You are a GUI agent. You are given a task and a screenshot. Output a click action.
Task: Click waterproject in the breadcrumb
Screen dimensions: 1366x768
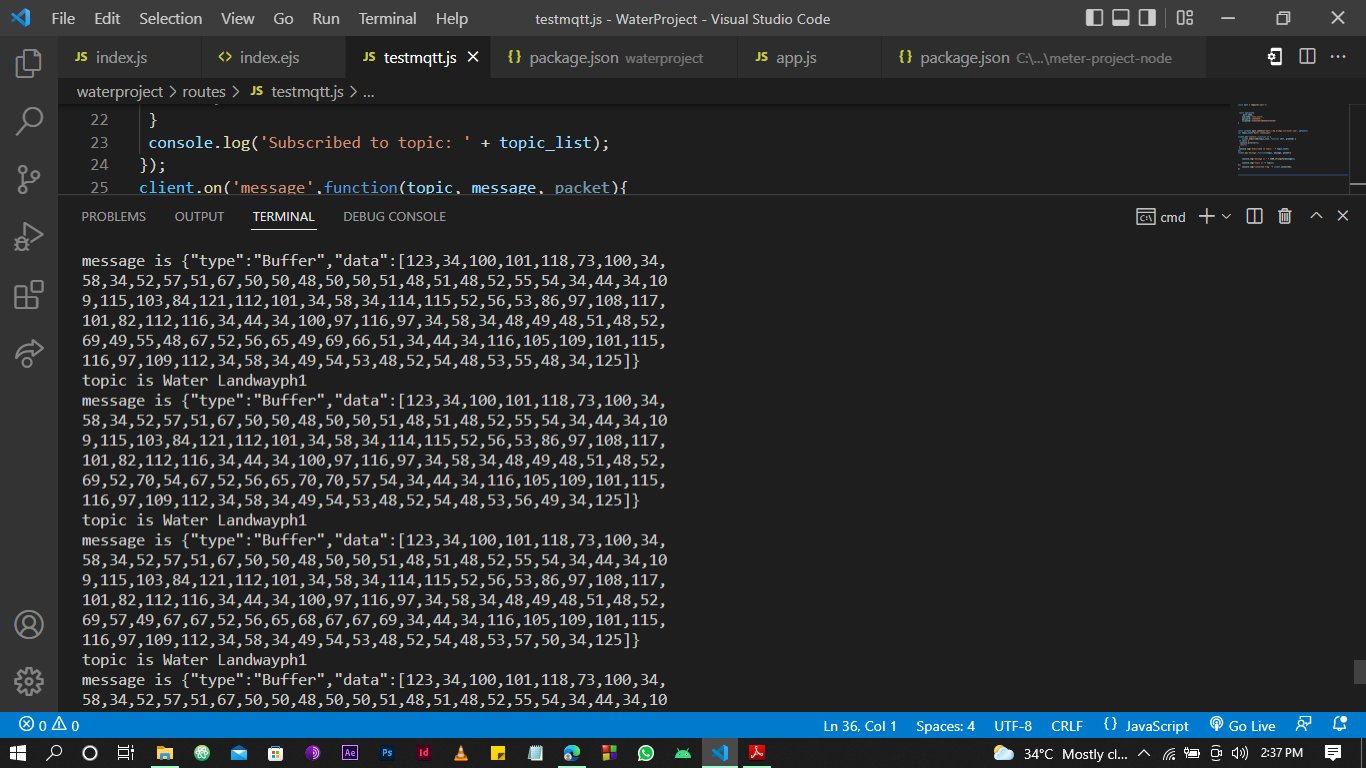[x=120, y=91]
